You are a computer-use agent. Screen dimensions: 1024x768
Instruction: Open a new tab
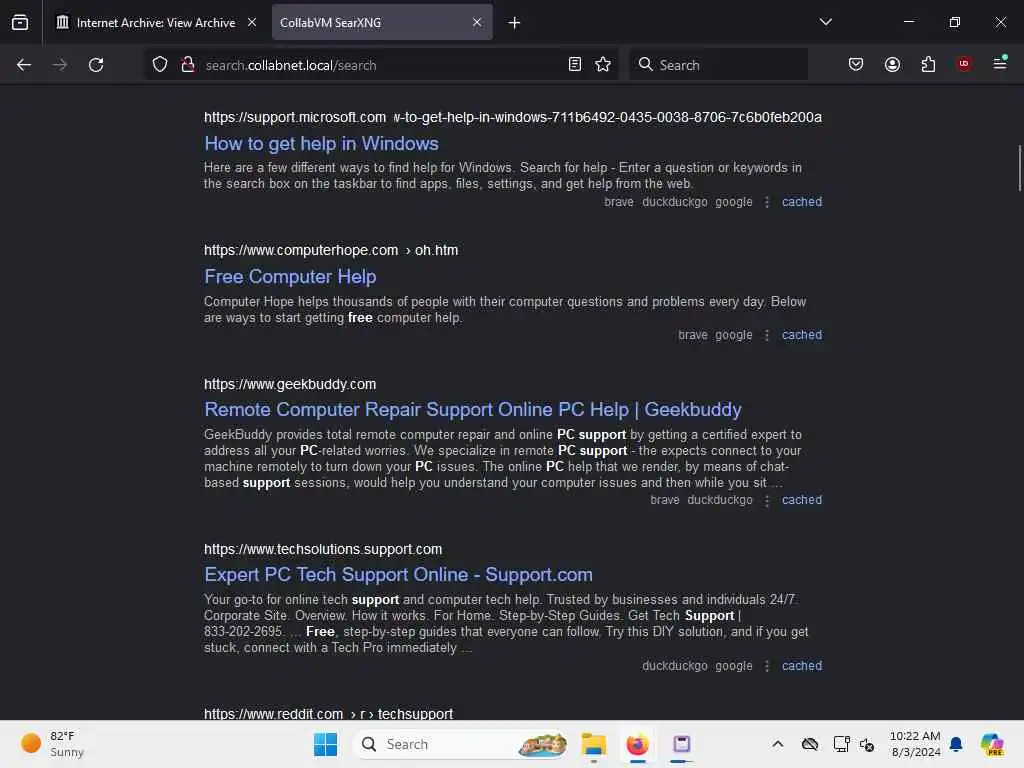515,23
